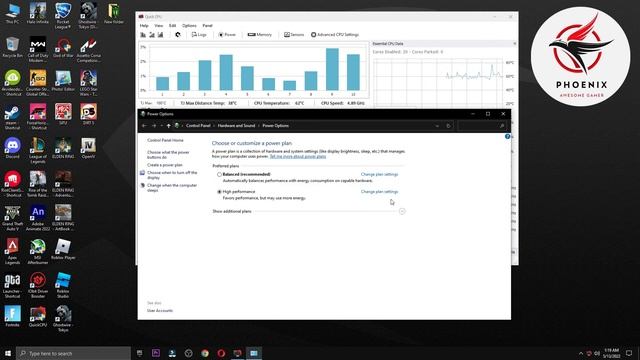This screenshot has width=640, height=360.
Task: Open Tell me more about power plans link
Action: pos(298,156)
